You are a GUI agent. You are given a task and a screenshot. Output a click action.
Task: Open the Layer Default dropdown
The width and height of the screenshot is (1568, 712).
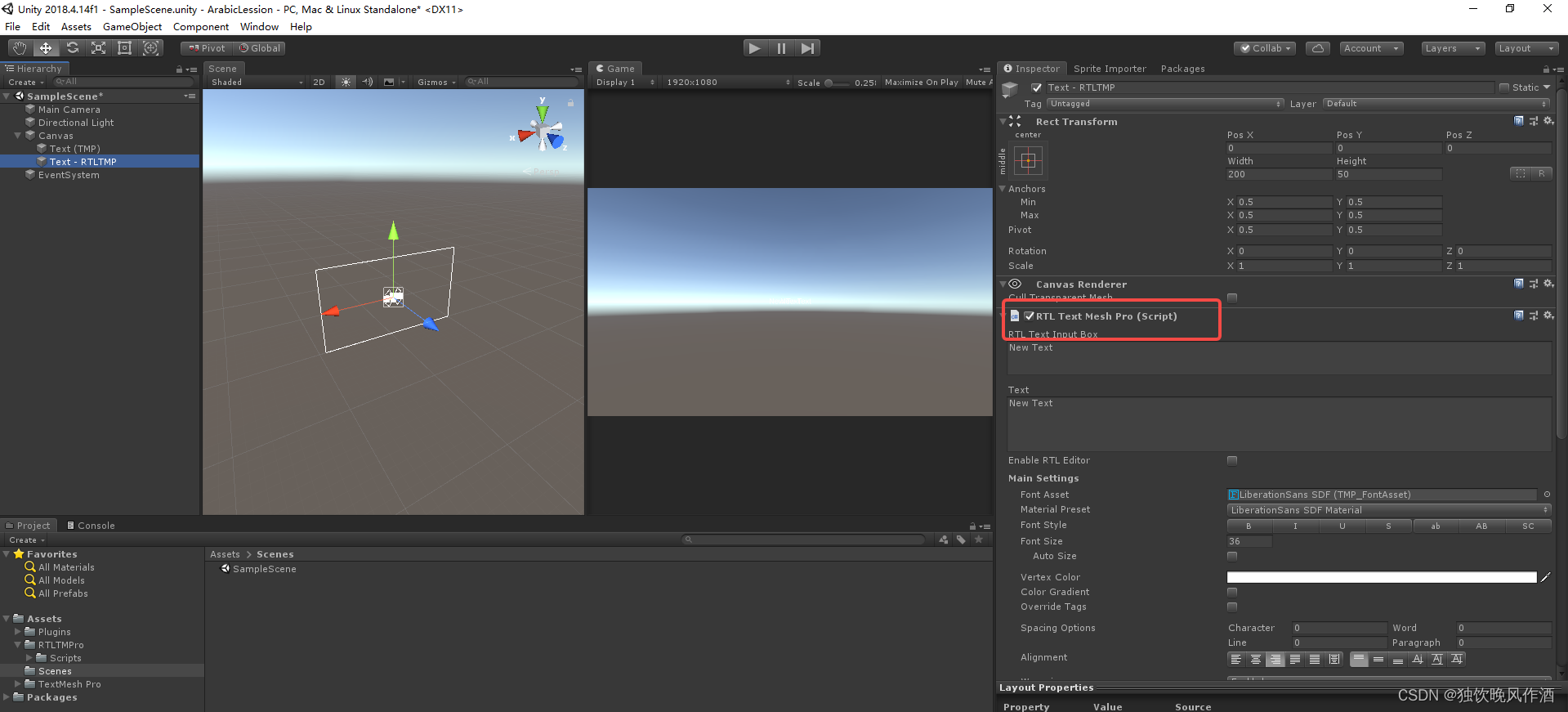coord(1436,104)
